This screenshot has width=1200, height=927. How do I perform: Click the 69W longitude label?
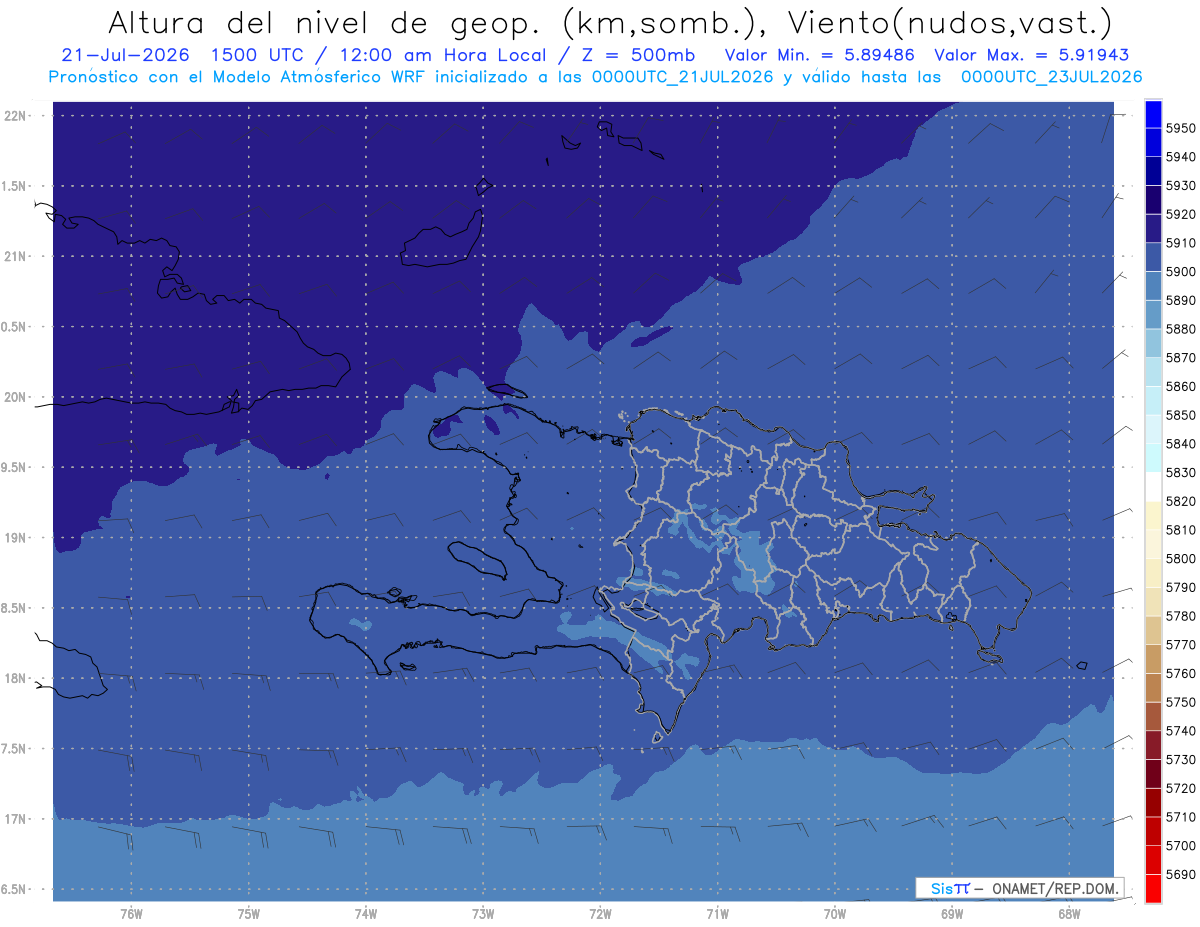[952, 914]
